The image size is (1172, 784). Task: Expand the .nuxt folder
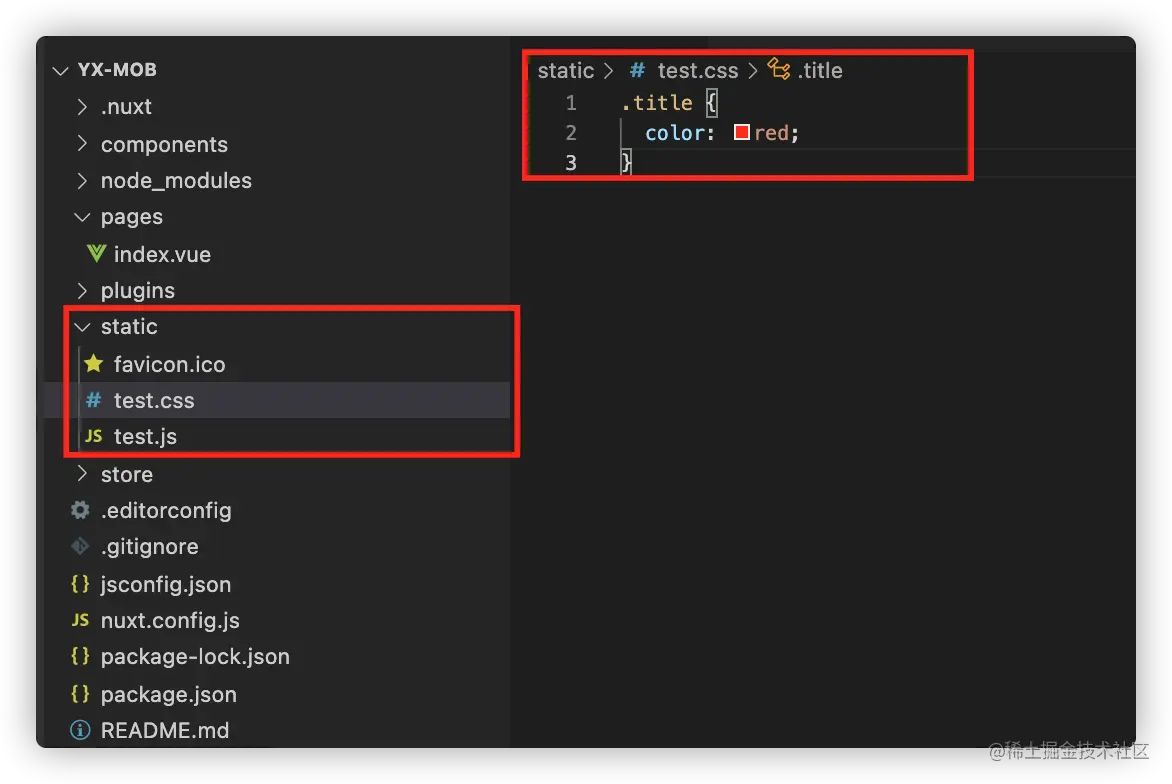coord(82,107)
